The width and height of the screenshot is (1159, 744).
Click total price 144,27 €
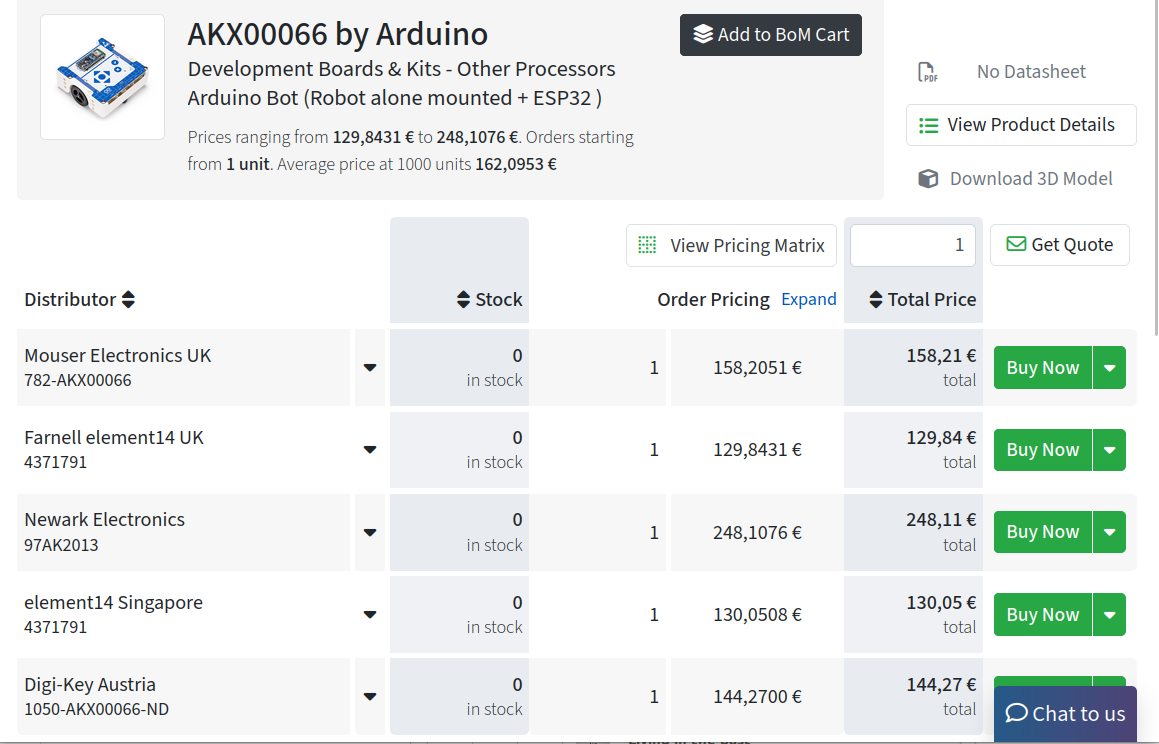[x=941, y=684]
